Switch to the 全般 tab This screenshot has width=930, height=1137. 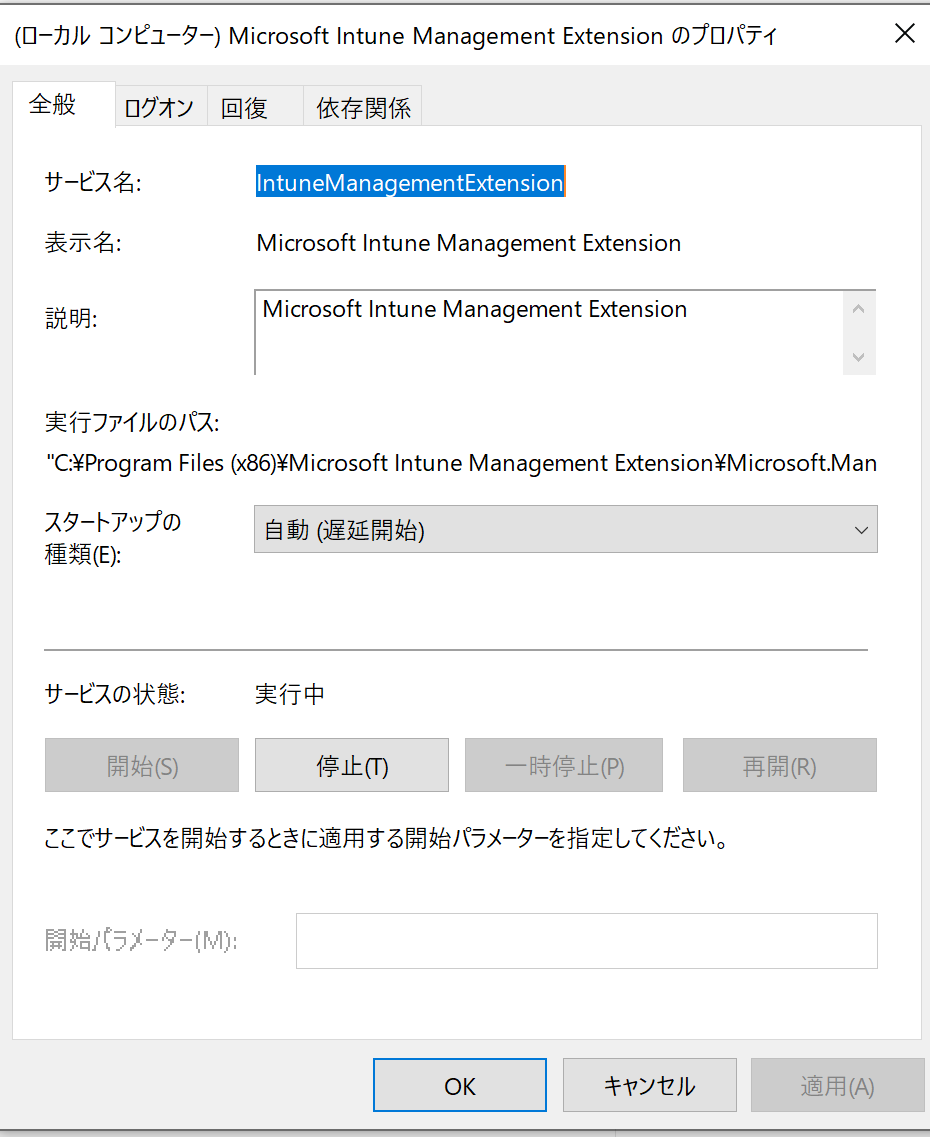click(63, 104)
